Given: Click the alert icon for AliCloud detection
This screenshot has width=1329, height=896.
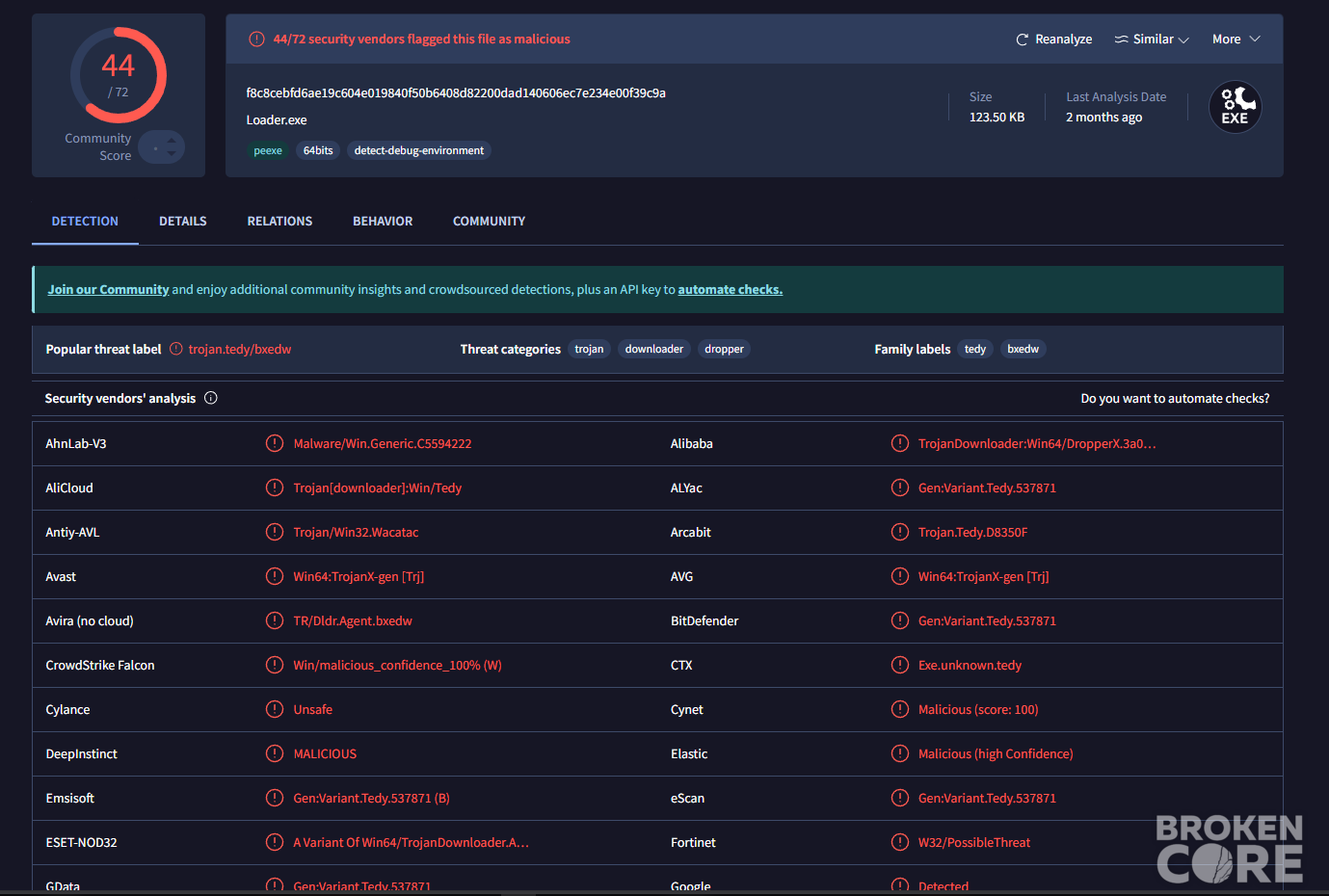Looking at the screenshot, I should 275,488.
